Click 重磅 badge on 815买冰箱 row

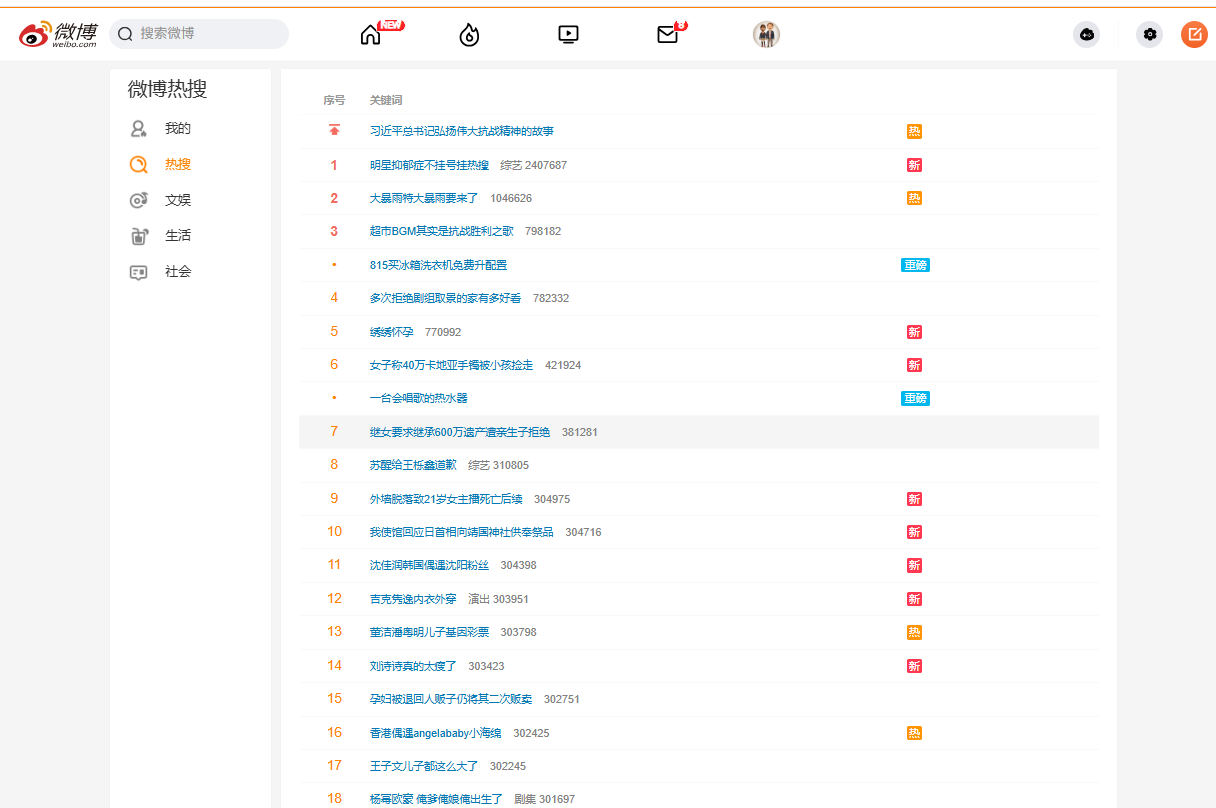tap(915, 265)
